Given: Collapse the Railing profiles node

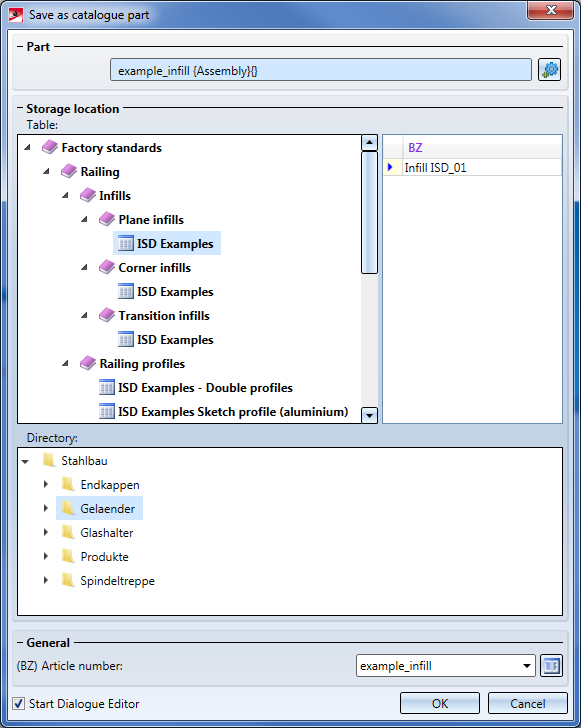Looking at the screenshot, I should [x=65, y=364].
